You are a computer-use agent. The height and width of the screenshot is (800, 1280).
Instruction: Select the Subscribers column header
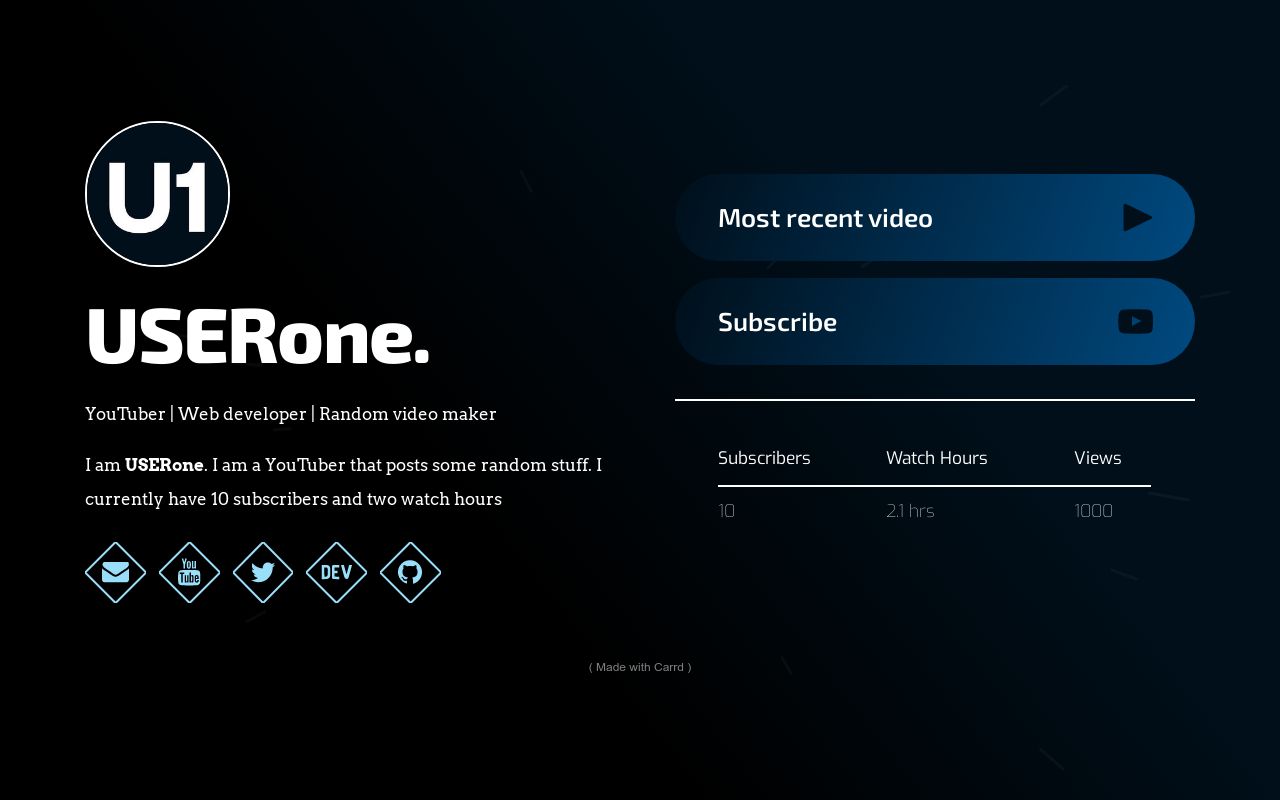[764, 457]
